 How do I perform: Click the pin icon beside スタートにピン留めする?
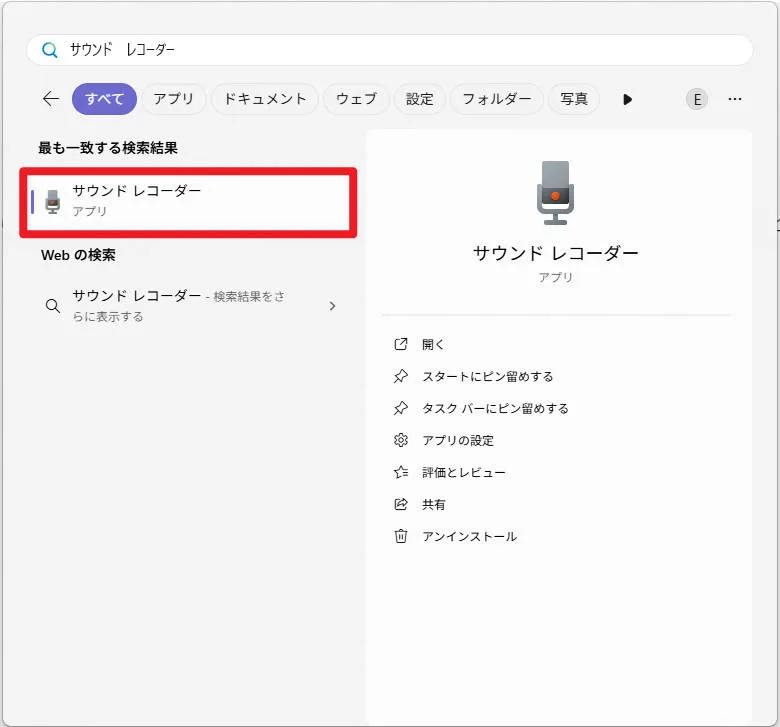pos(400,376)
